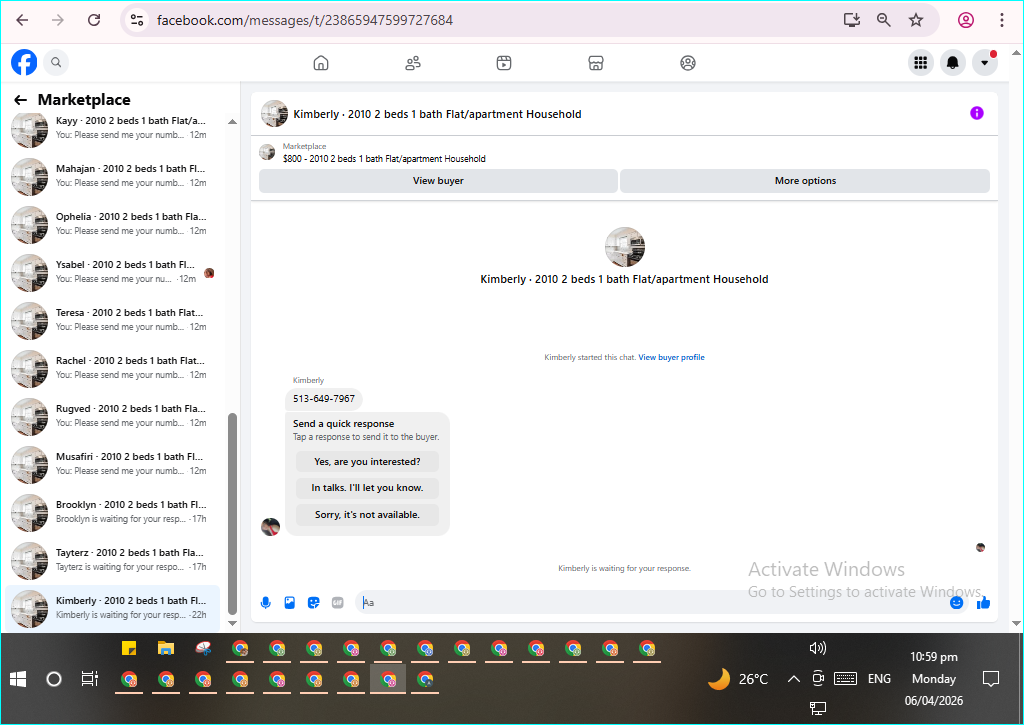Open the Friends icon in top navigation

[413, 63]
